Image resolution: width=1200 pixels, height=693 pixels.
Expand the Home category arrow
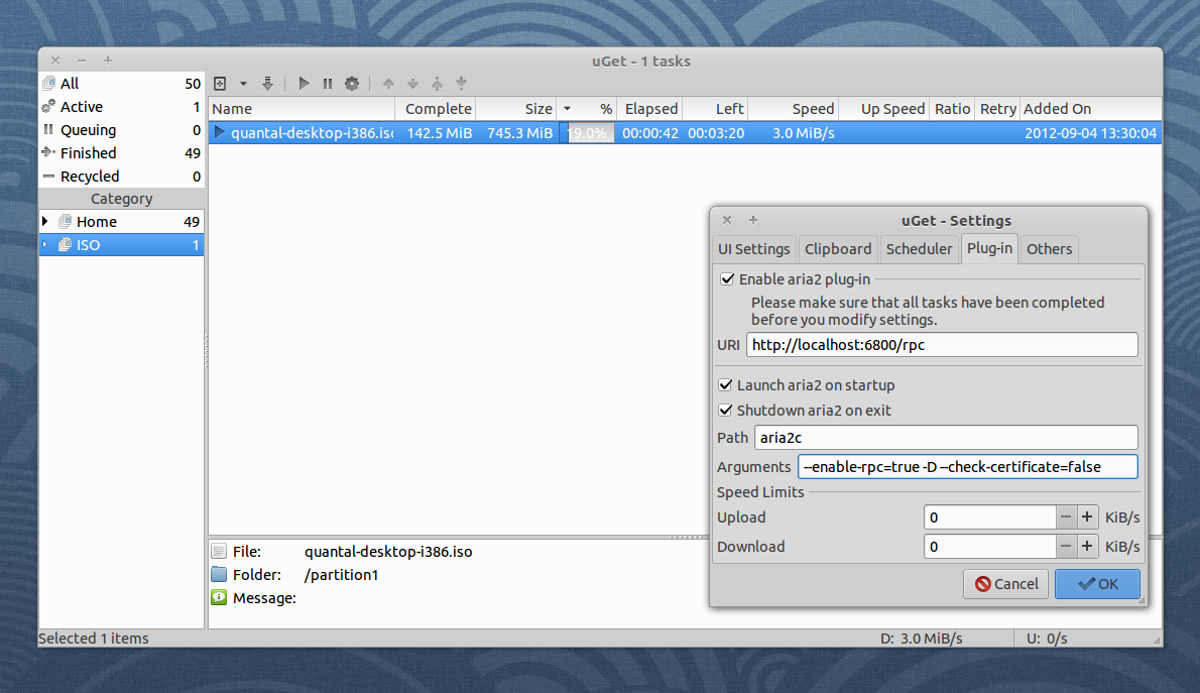[x=45, y=221]
